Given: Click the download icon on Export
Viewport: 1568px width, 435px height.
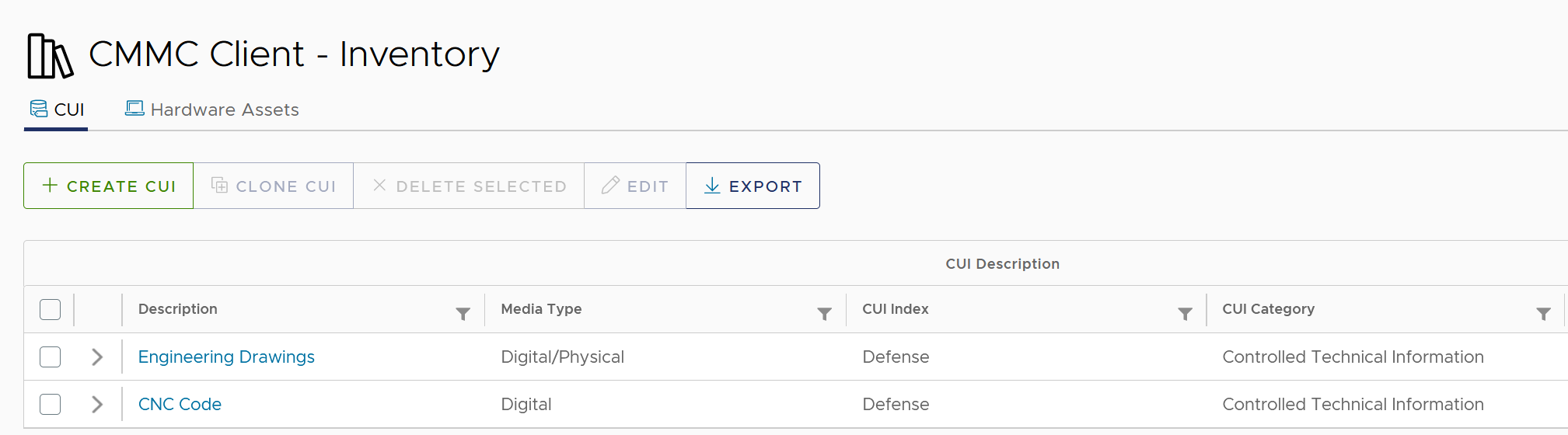Looking at the screenshot, I should click(x=712, y=186).
